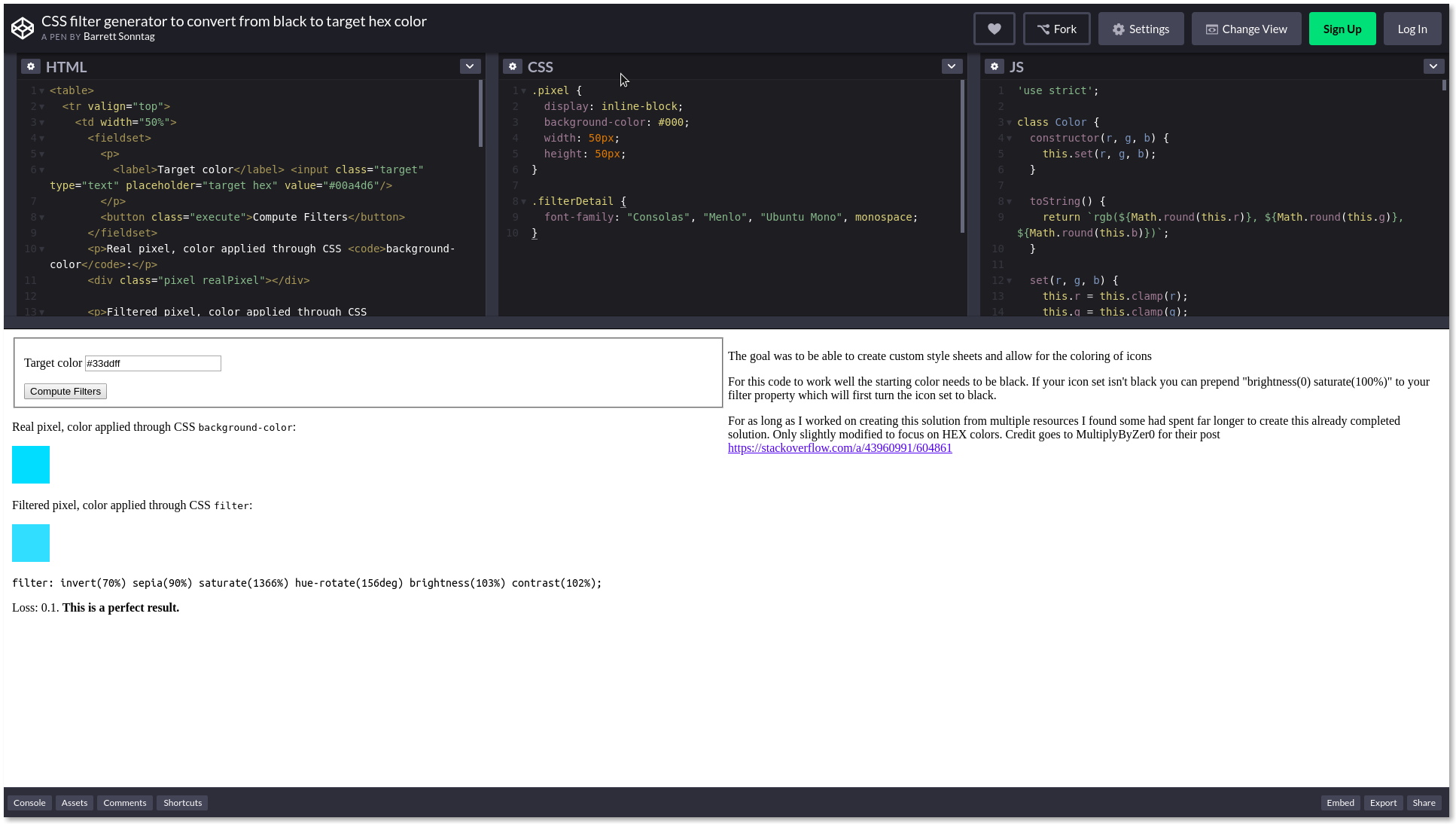This screenshot has width=1456, height=824.
Task: Collapse the HTML editor with its chevron
Action: pos(470,66)
